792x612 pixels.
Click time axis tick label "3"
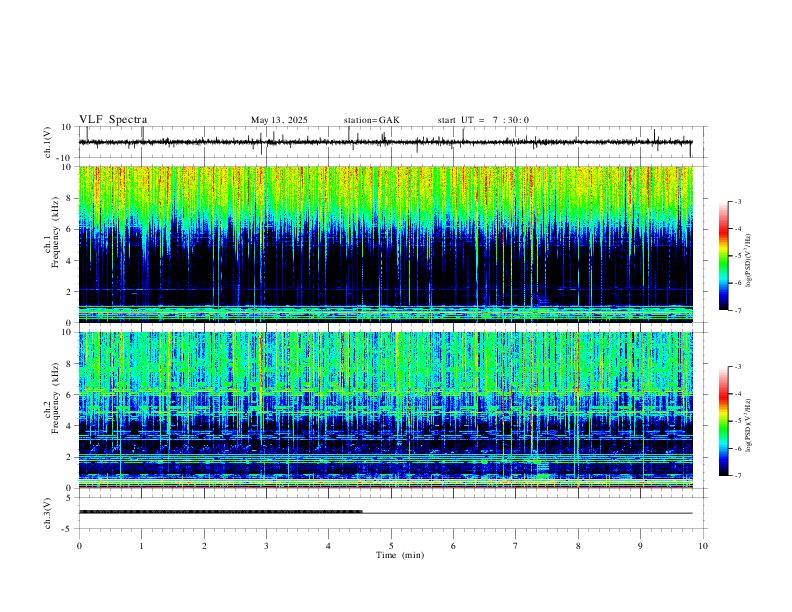point(266,546)
